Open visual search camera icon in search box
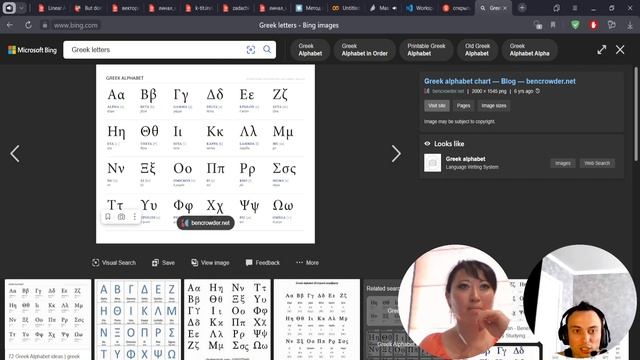Viewport: 640px width, 360px height. [x=251, y=50]
